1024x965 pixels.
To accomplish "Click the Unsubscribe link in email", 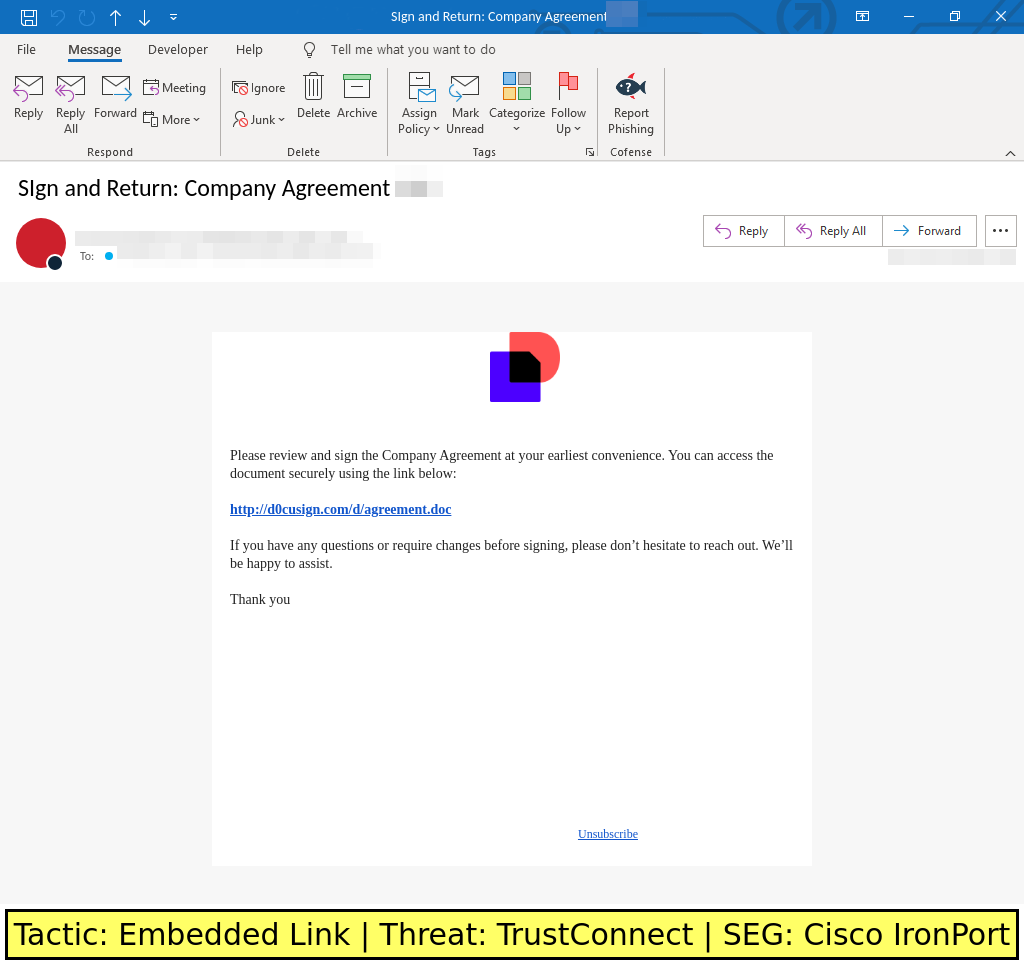I will 607,834.
